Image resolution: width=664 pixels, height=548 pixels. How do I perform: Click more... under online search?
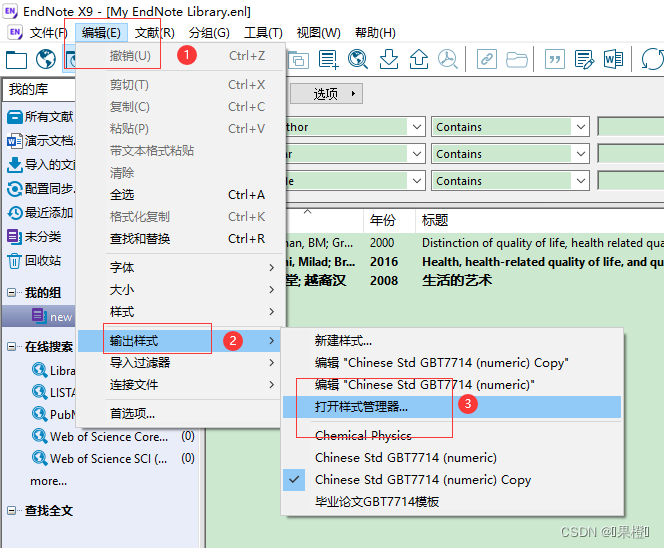coord(48,481)
